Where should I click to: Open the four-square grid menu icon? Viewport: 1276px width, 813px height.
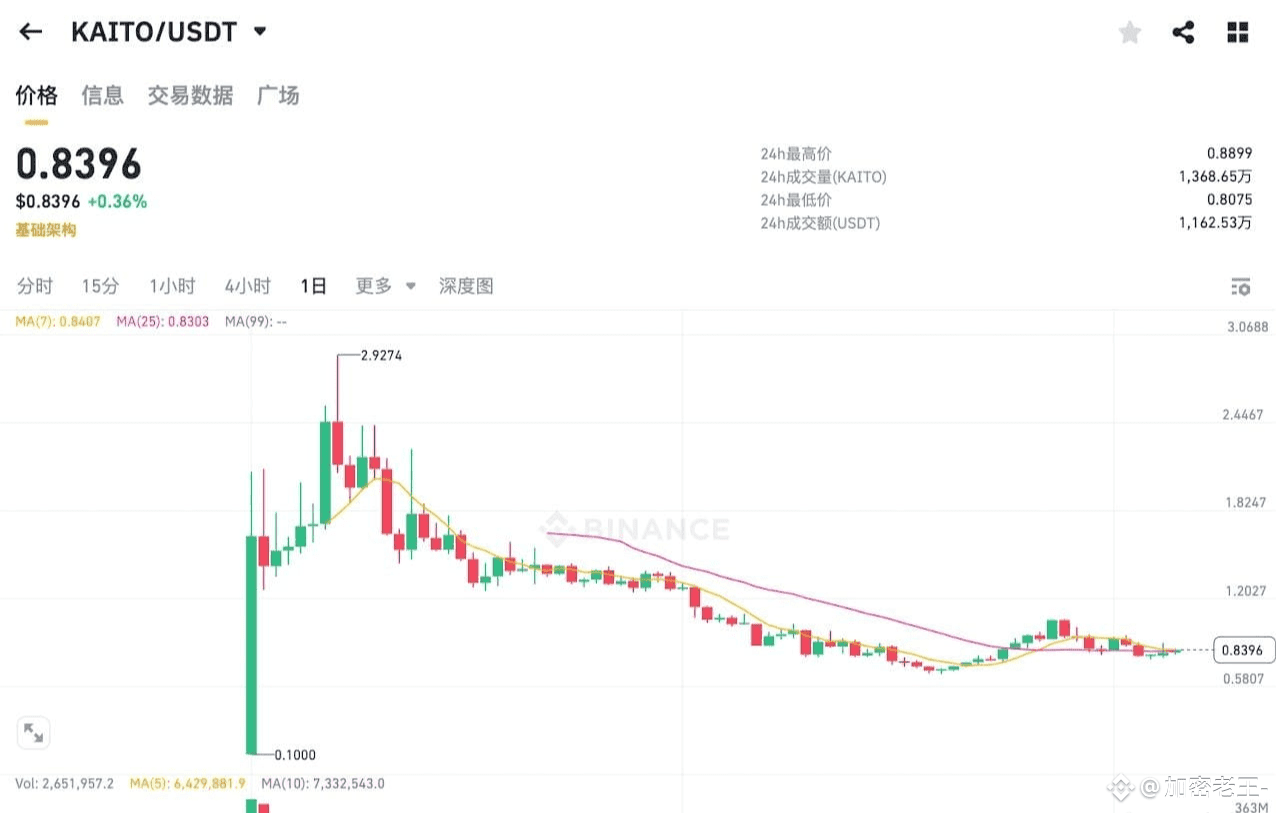point(1238,32)
